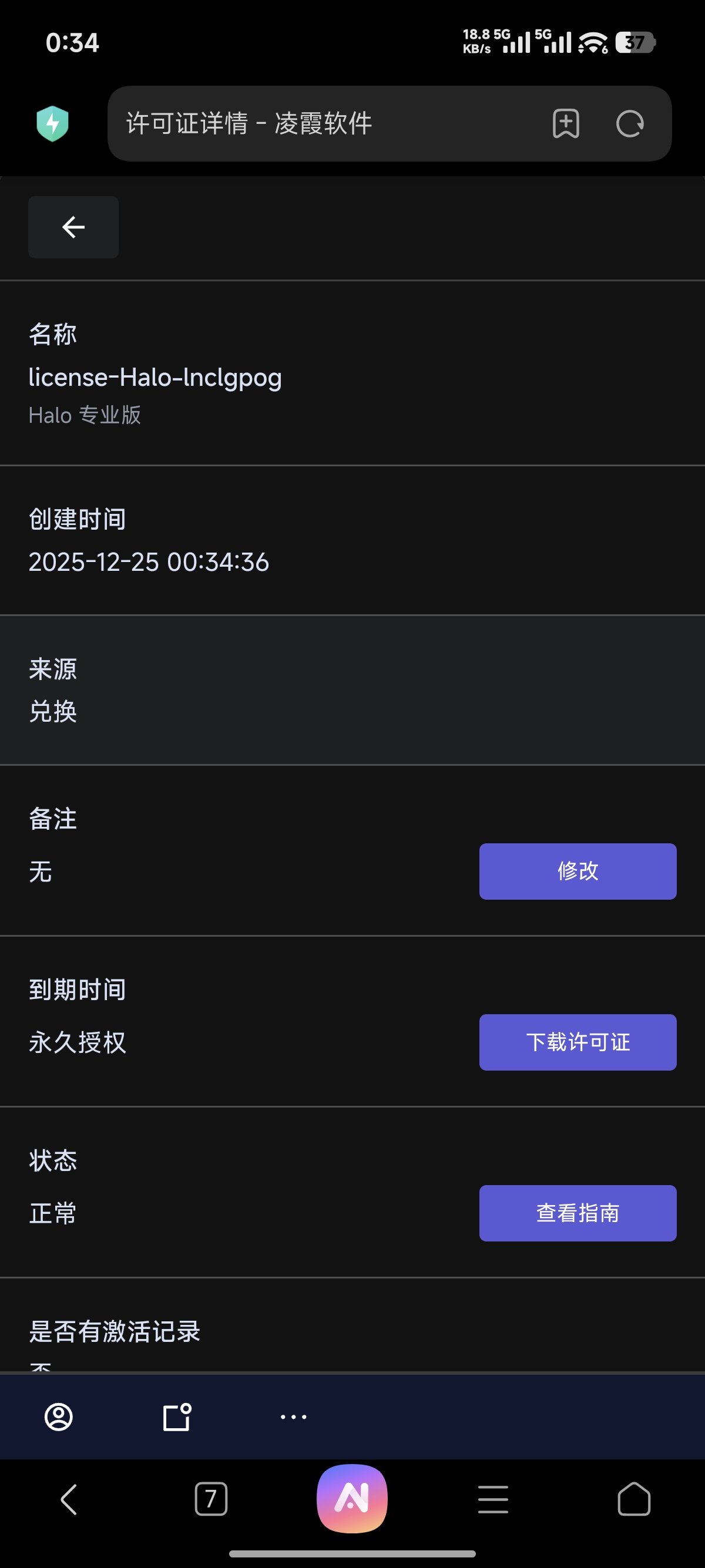Open the browser hamburger menu
This screenshot has width=705, height=1568.
click(493, 1499)
